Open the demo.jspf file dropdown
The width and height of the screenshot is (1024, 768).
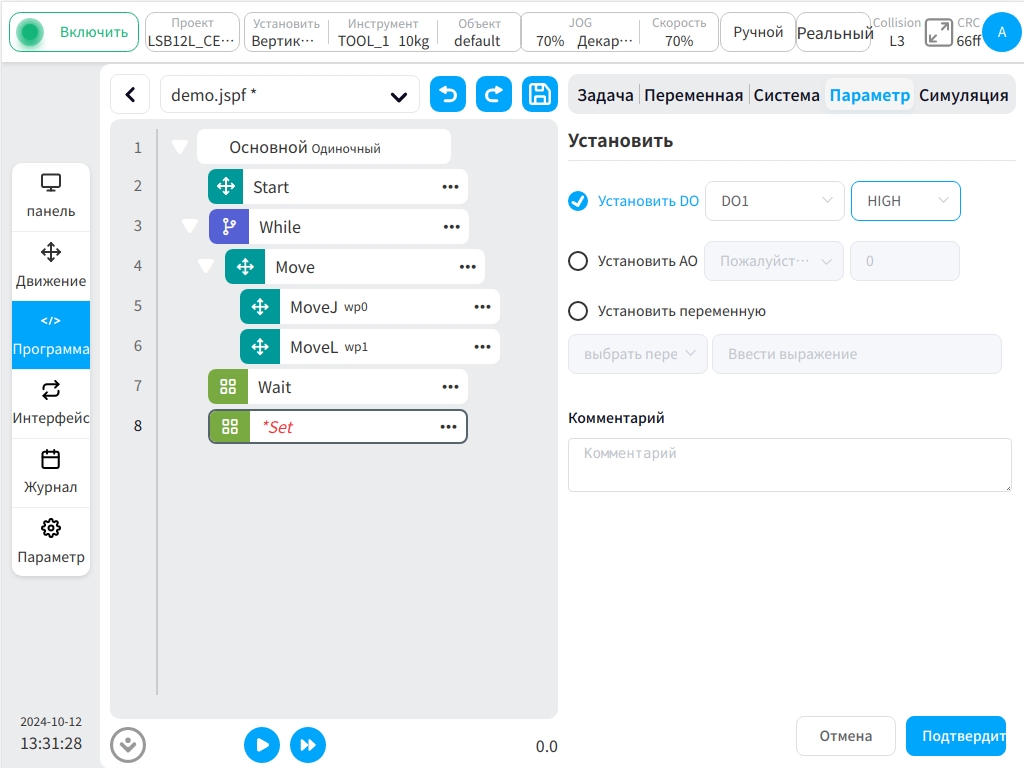289,95
